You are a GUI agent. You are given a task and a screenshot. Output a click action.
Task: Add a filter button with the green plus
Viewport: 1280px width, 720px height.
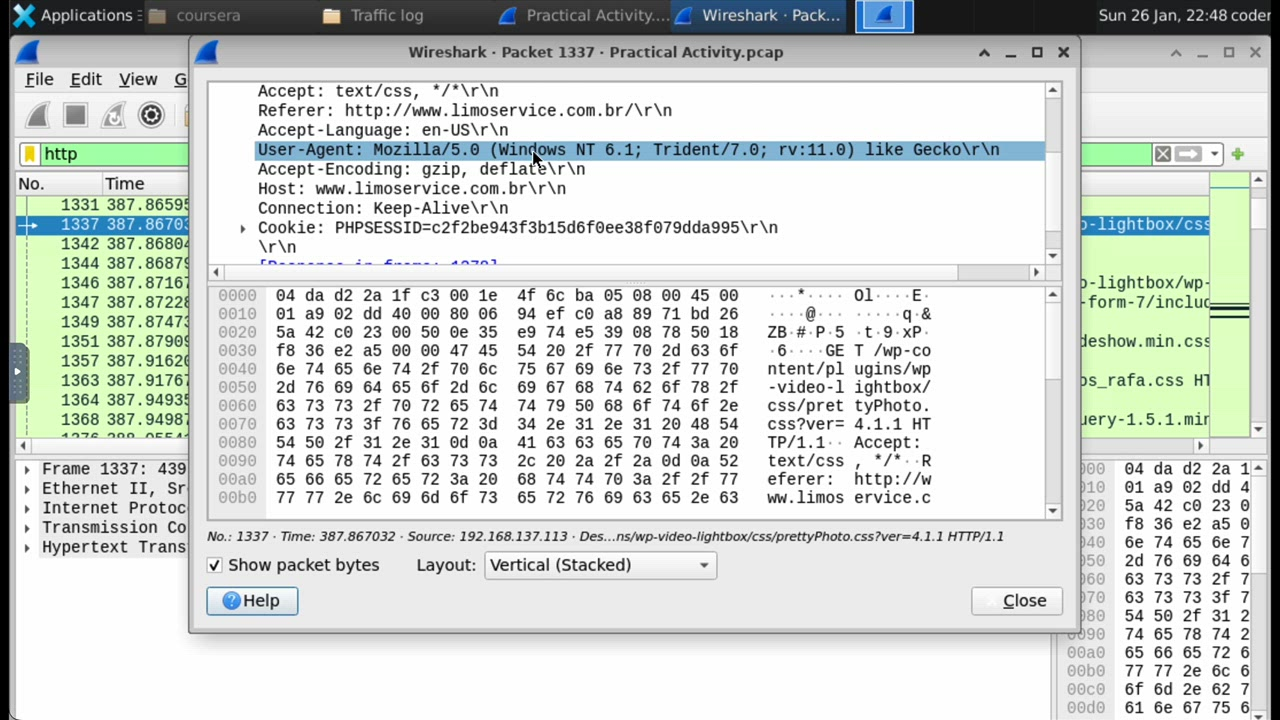click(x=1238, y=154)
